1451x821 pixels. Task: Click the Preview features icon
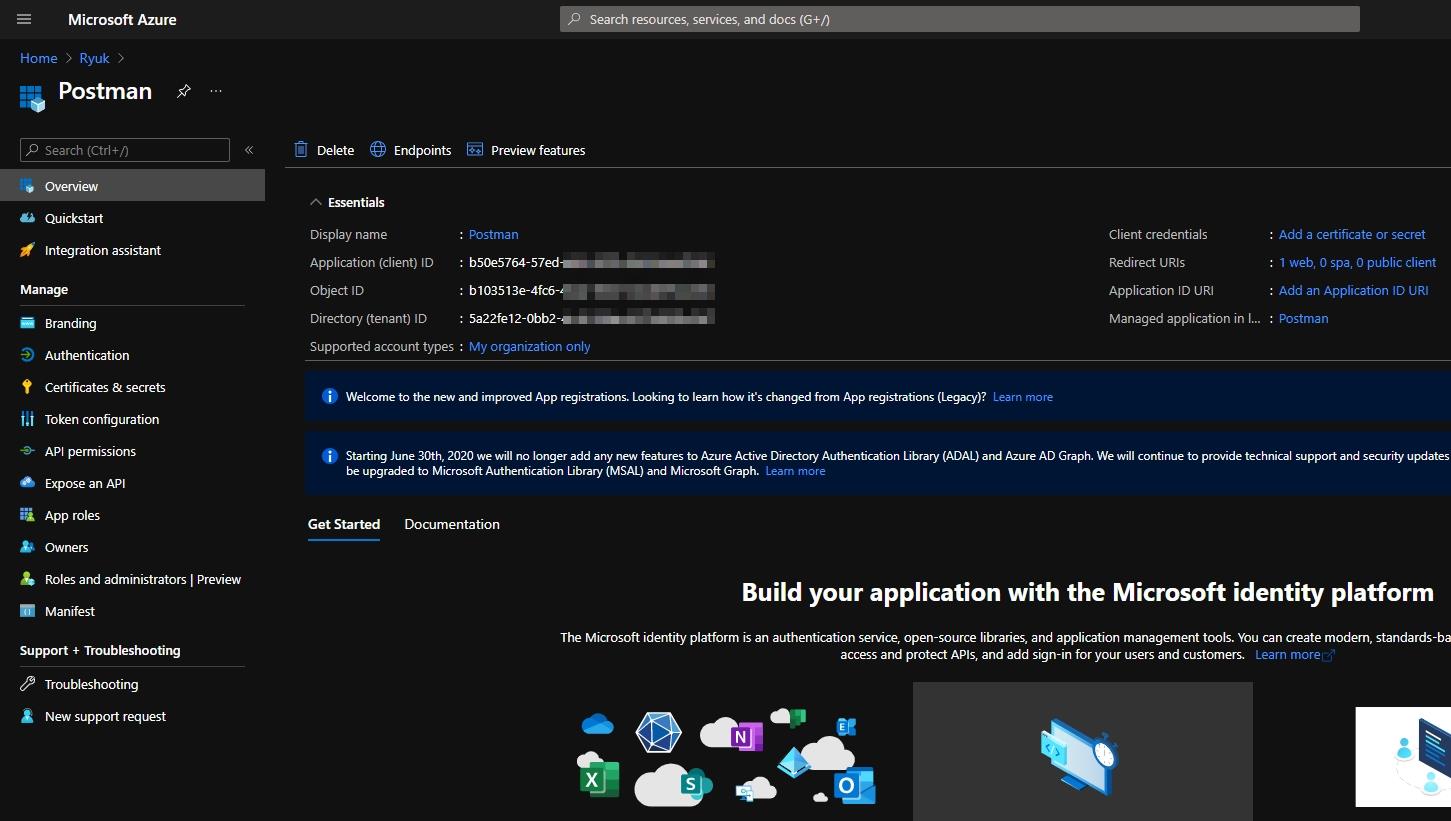(475, 150)
